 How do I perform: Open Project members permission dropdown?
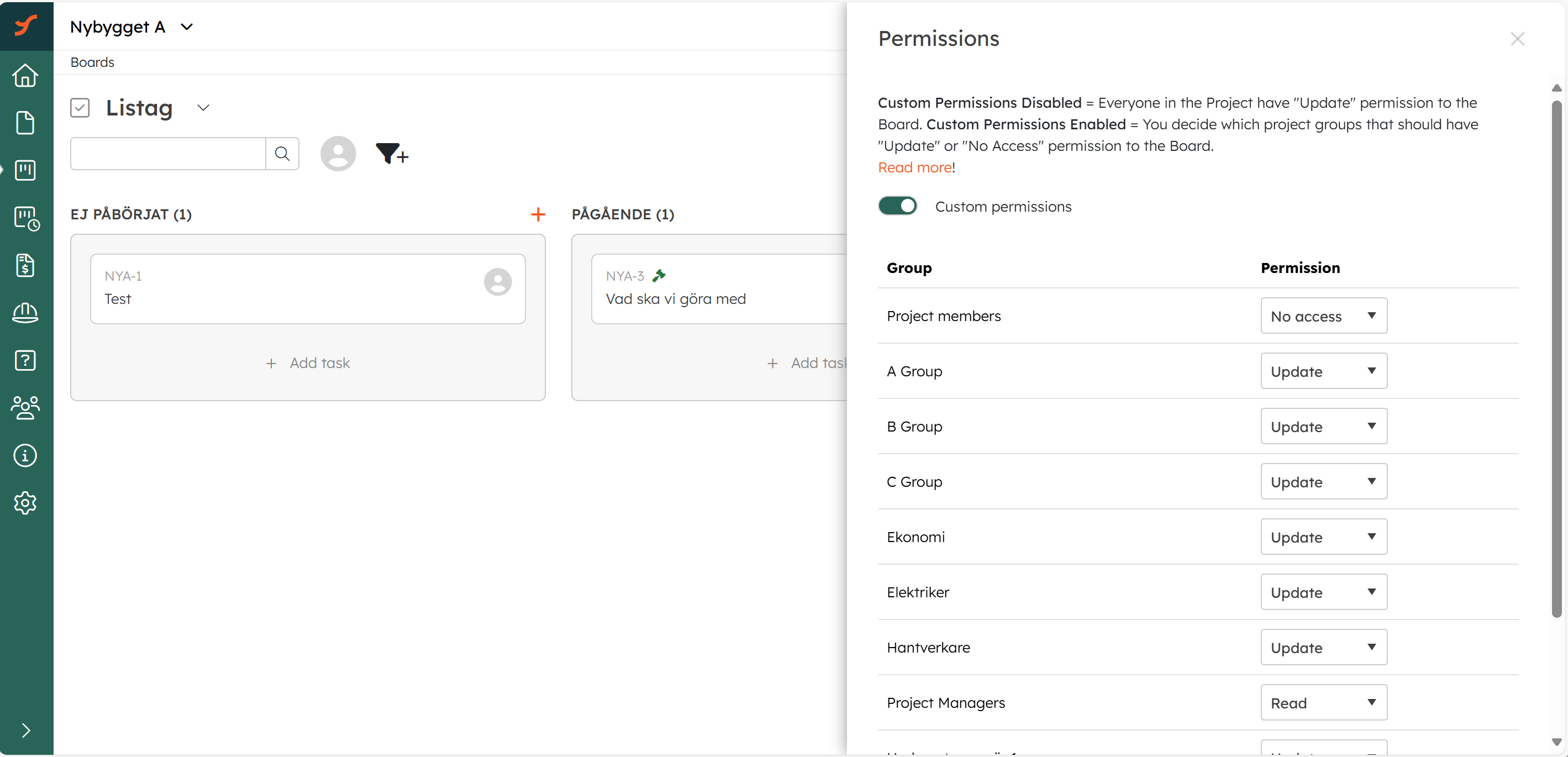tap(1323, 316)
